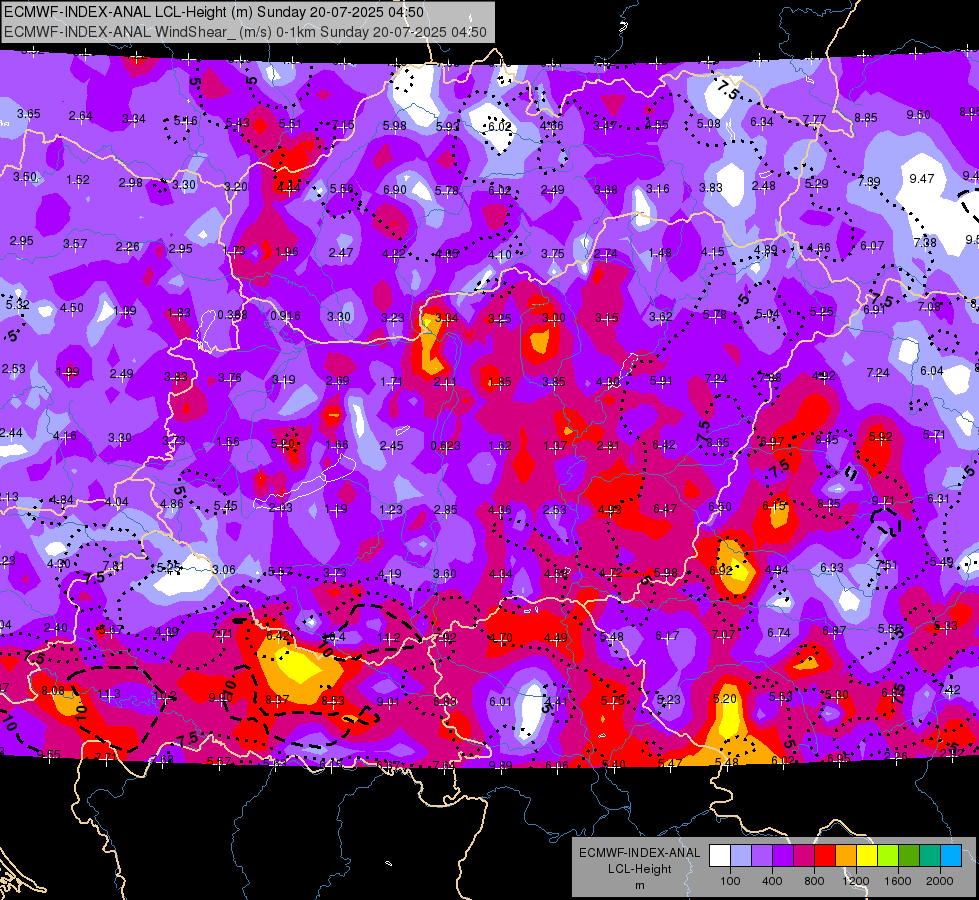Click the wind shear value '1.85'
Image resolution: width=979 pixels, height=900 pixels.
(499, 382)
